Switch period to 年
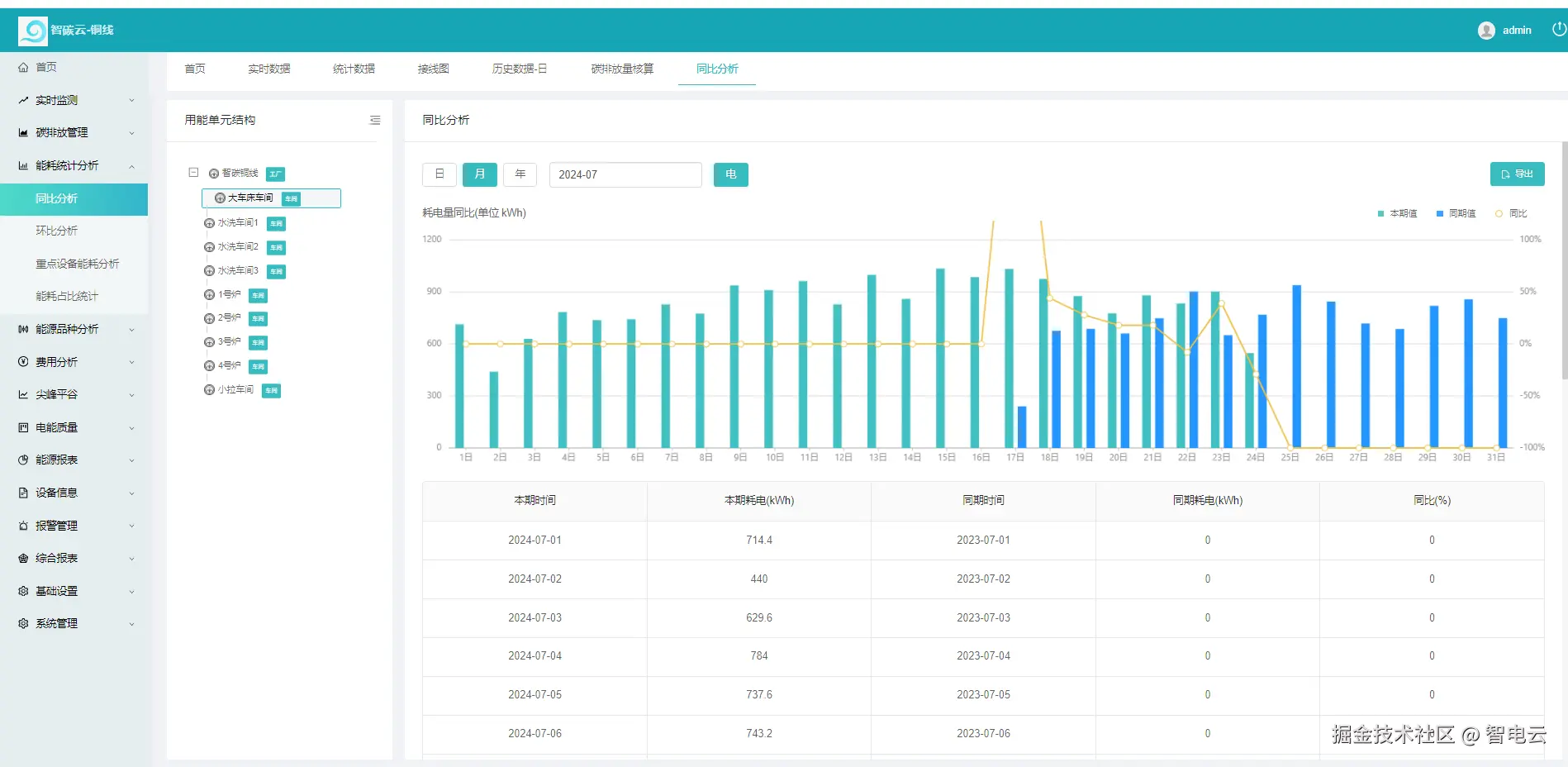 pos(520,174)
